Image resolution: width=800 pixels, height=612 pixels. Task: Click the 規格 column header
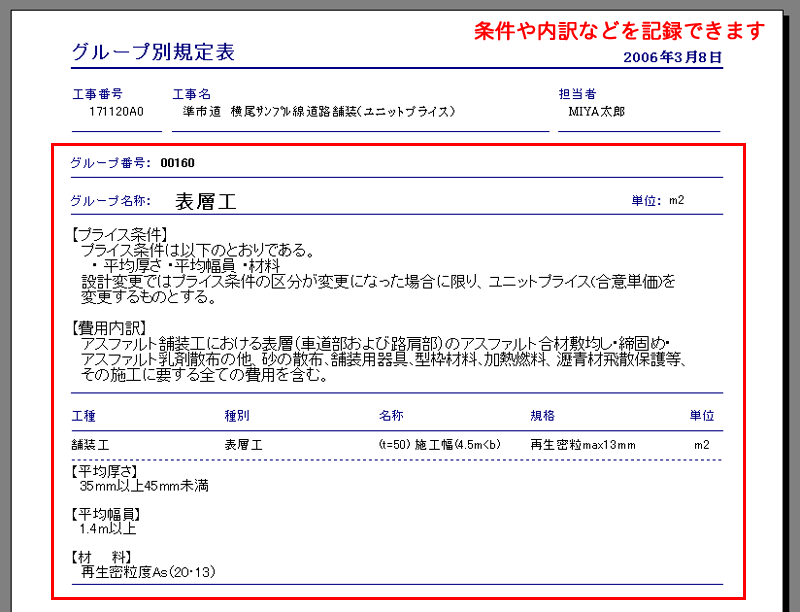point(542,416)
